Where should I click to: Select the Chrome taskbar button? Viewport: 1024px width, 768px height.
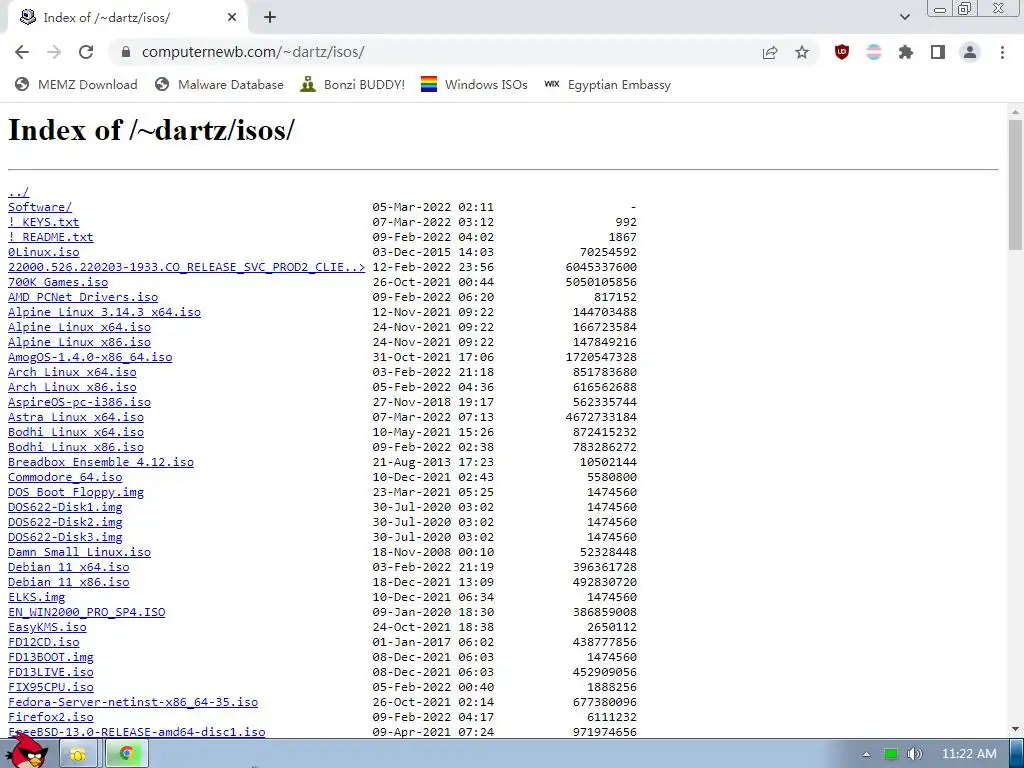tap(127, 754)
